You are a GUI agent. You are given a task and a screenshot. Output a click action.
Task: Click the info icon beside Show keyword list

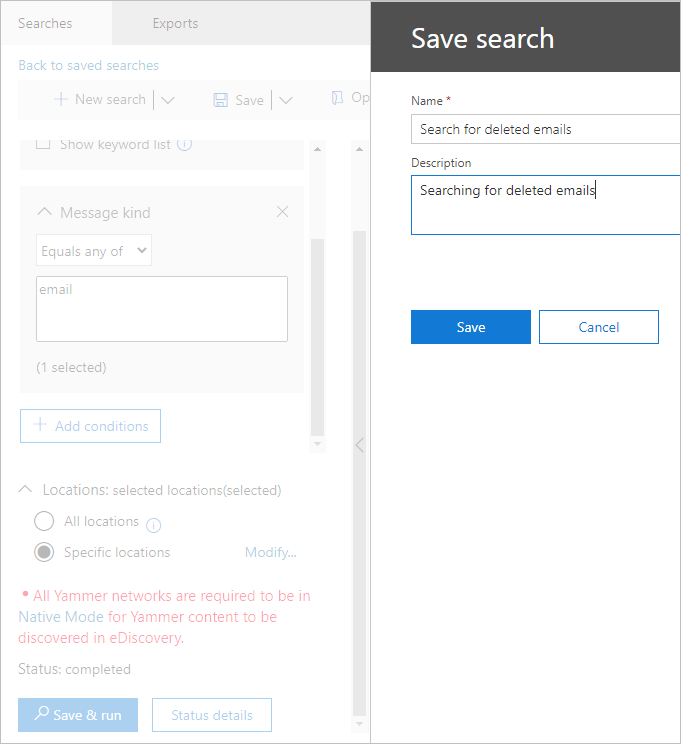click(x=184, y=144)
